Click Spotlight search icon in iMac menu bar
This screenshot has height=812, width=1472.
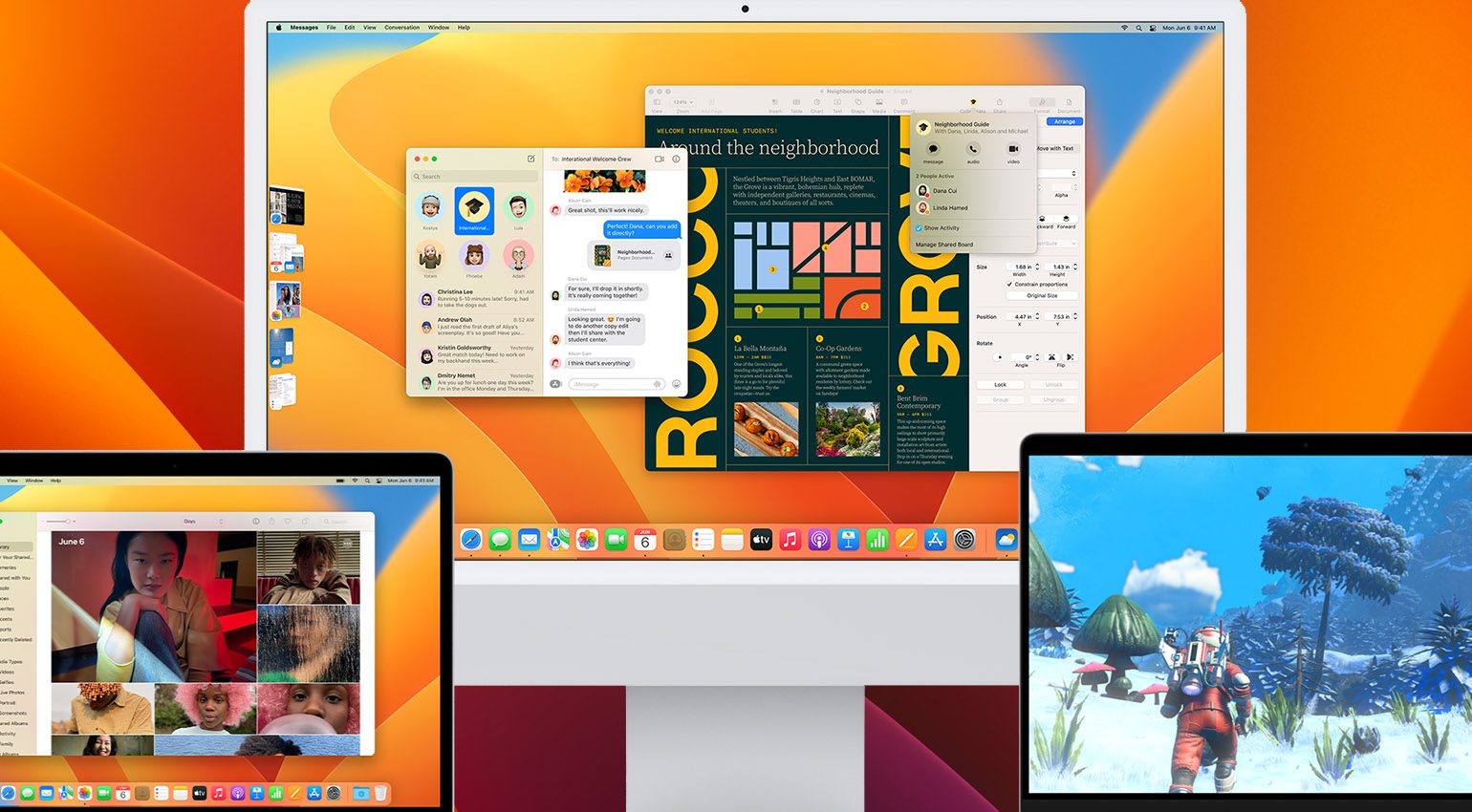(1138, 28)
